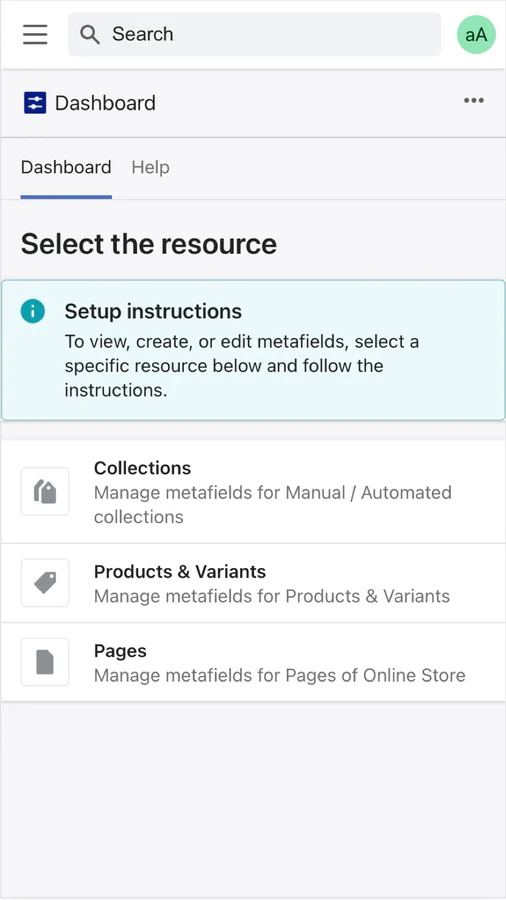Click the Setup instructions banner heading
The width and height of the screenshot is (506, 900).
[x=153, y=311]
